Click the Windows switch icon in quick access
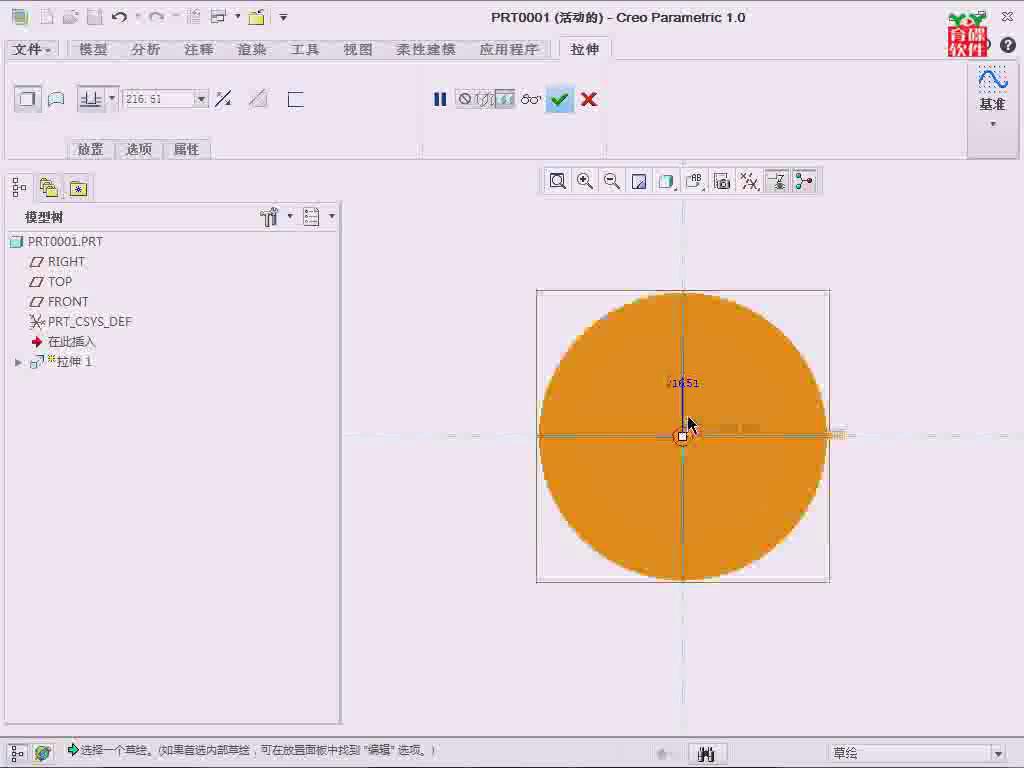Image resolution: width=1024 pixels, height=768 pixels. pos(218,18)
